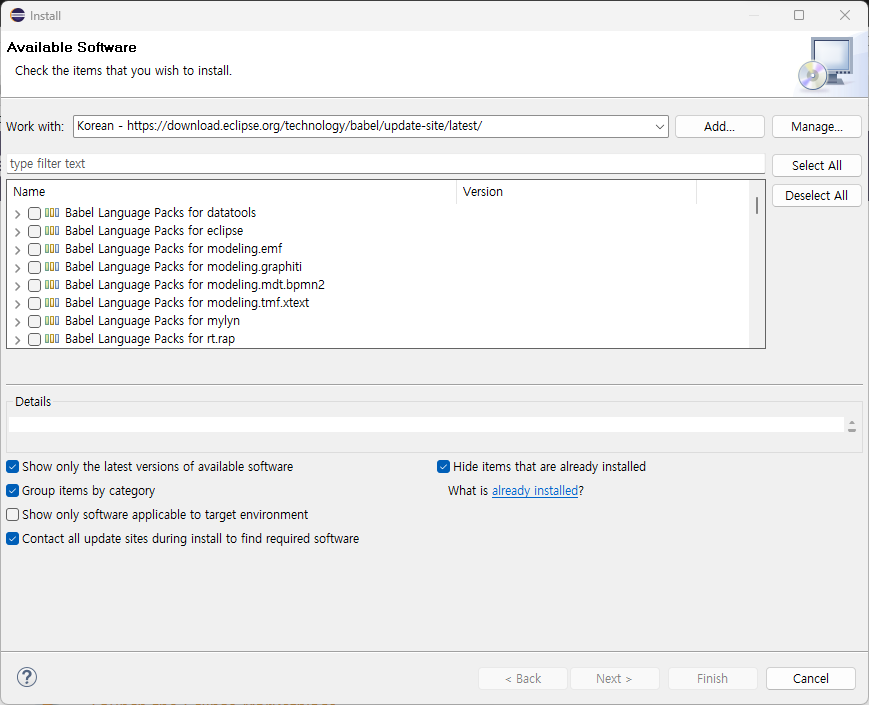Expand the modeling.graphiti language packs node
The width and height of the screenshot is (869, 705).
(x=17, y=268)
